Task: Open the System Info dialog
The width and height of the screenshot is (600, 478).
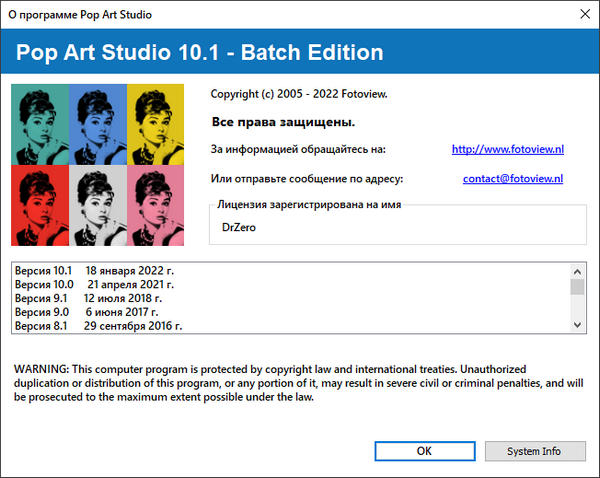Action: 533,451
